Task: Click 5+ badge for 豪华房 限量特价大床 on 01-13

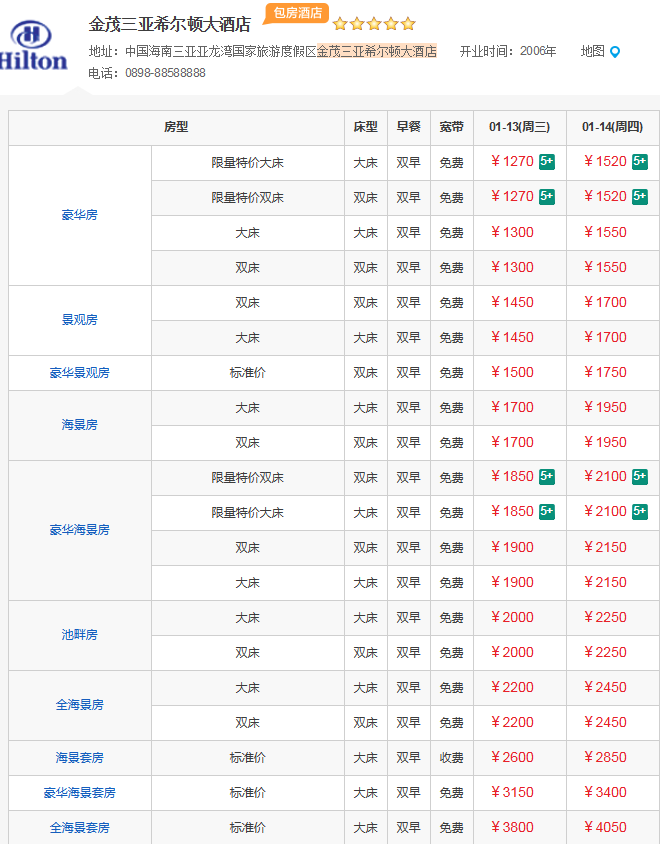Action: [x=547, y=162]
